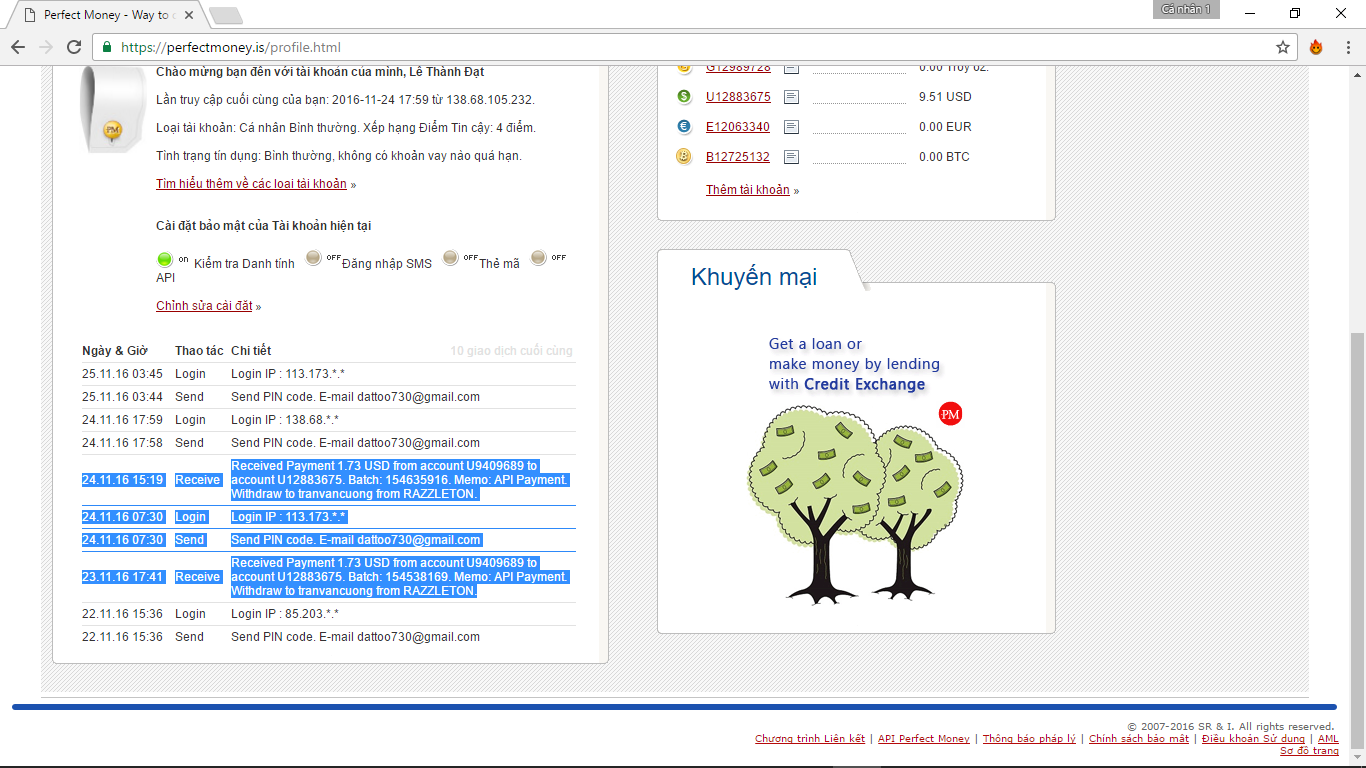1366x768 pixels.
Task: Open the 'AML' footer link
Action: 1328,739
